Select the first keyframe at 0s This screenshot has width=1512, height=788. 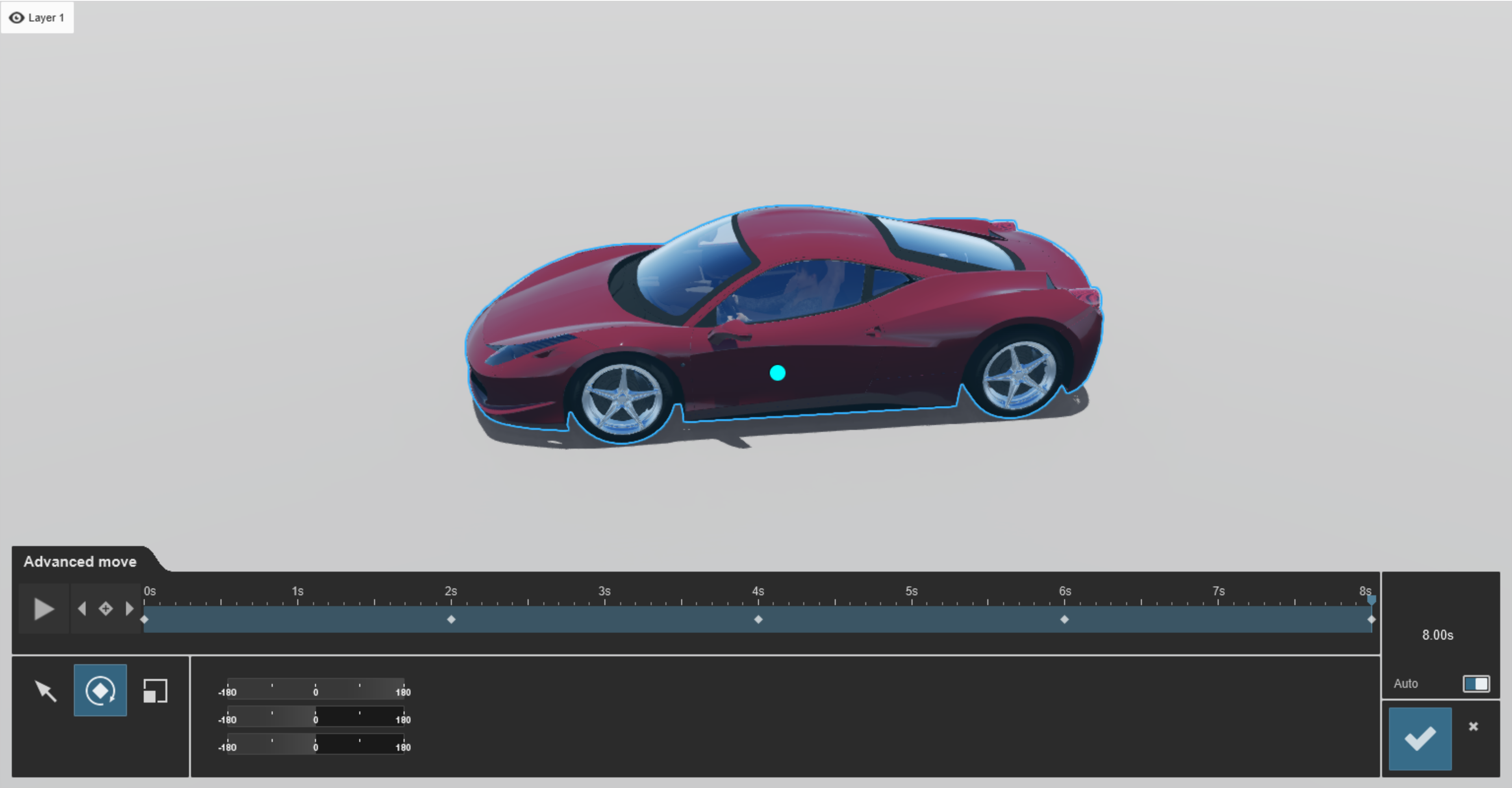145,619
